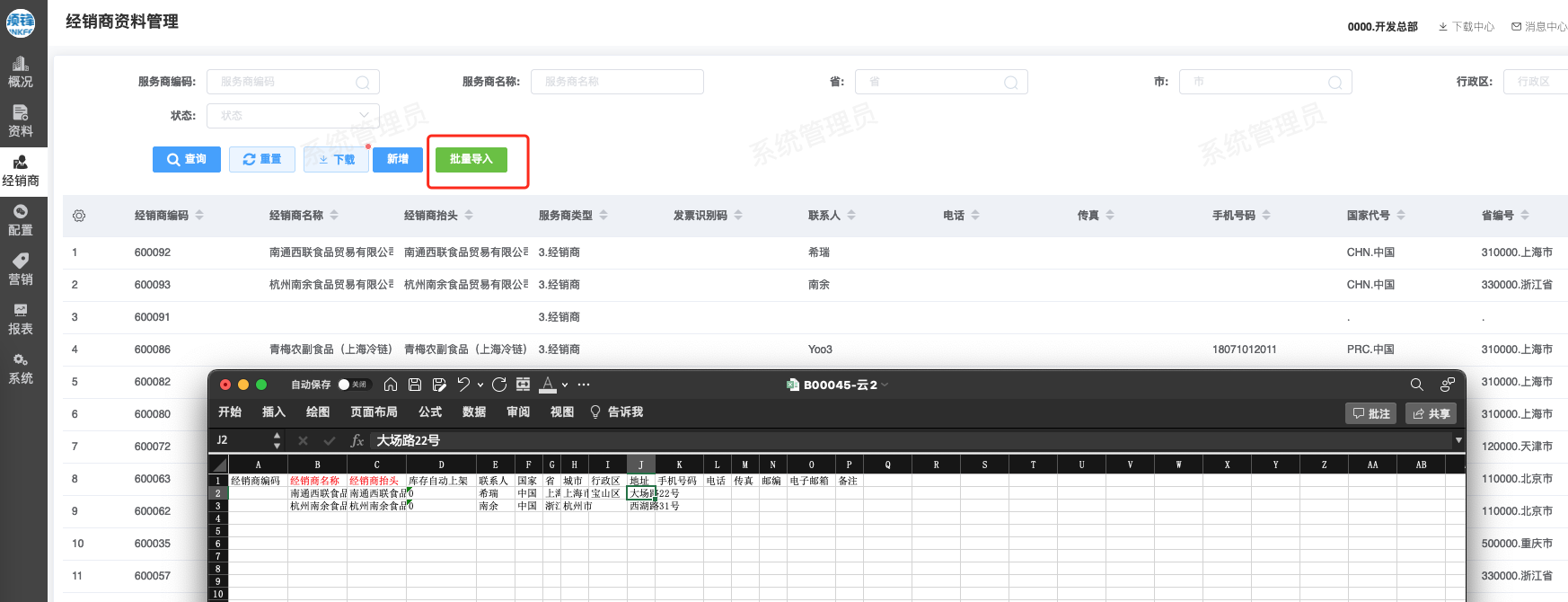Open 配置 settings in left sidebar
Screen dimensions: 1568x602
pyautogui.click(x=21, y=220)
